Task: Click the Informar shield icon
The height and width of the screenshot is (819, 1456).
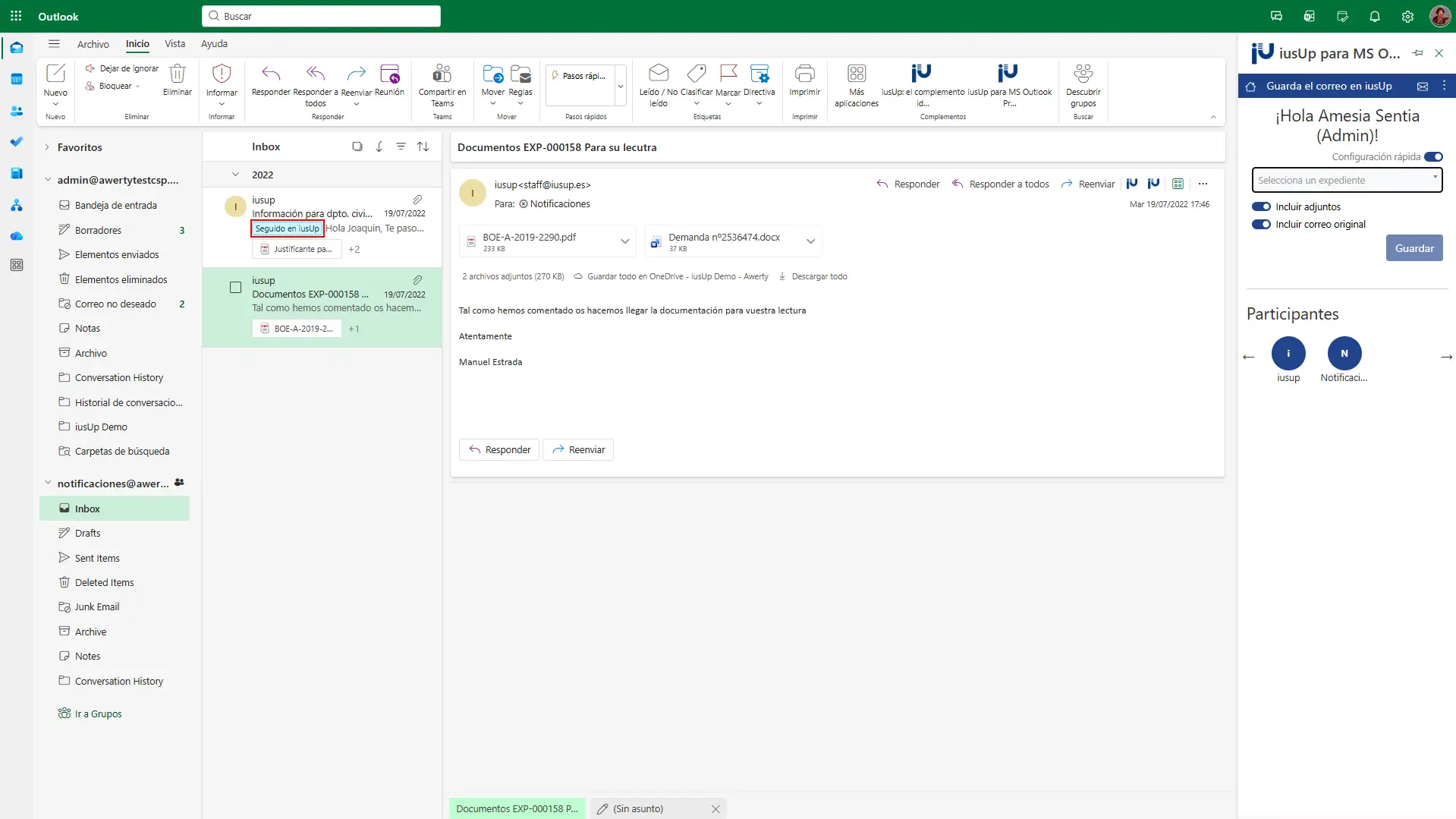Action: (x=222, y=74)
